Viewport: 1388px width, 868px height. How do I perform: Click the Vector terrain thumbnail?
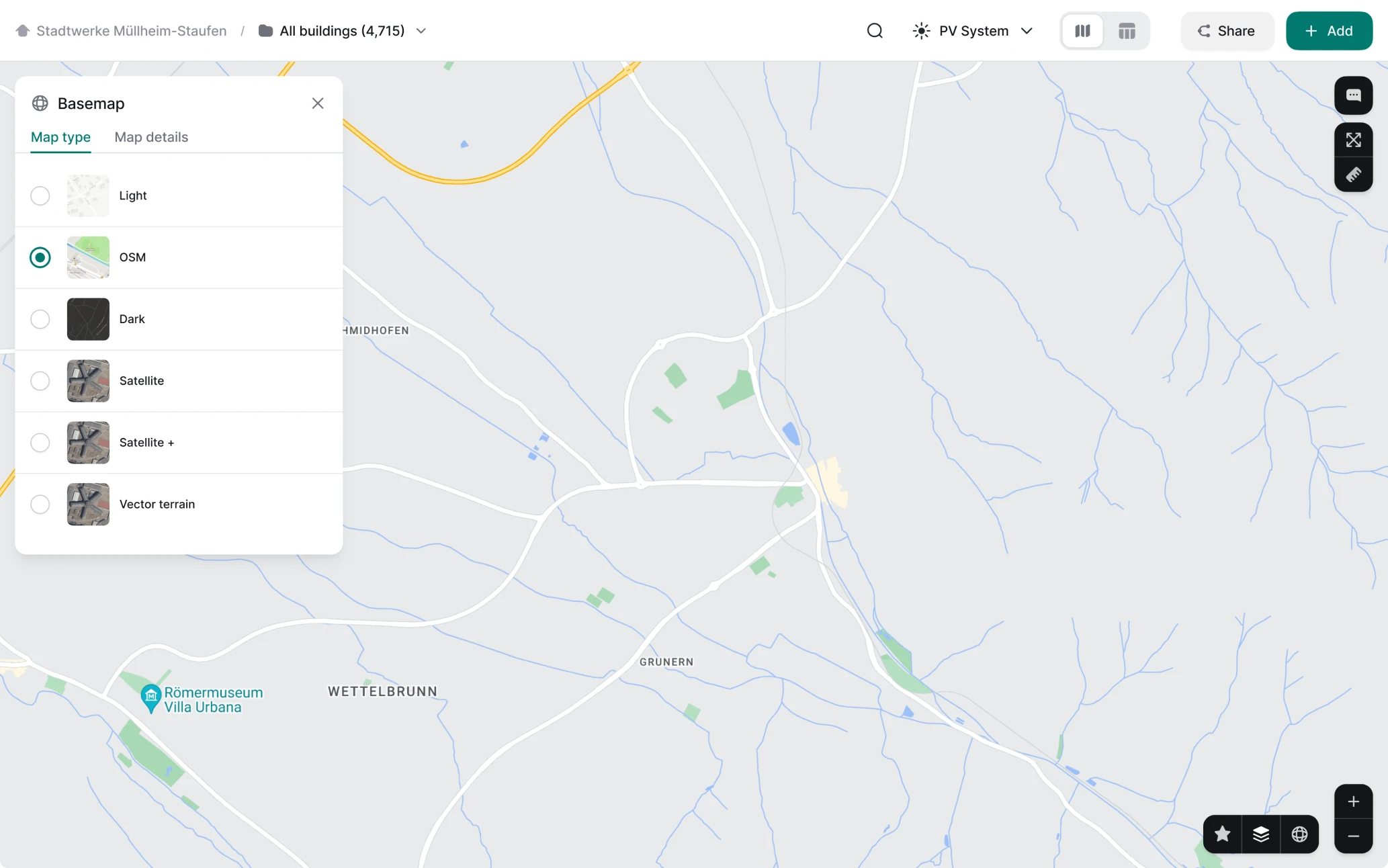click(x=88, y=505)
